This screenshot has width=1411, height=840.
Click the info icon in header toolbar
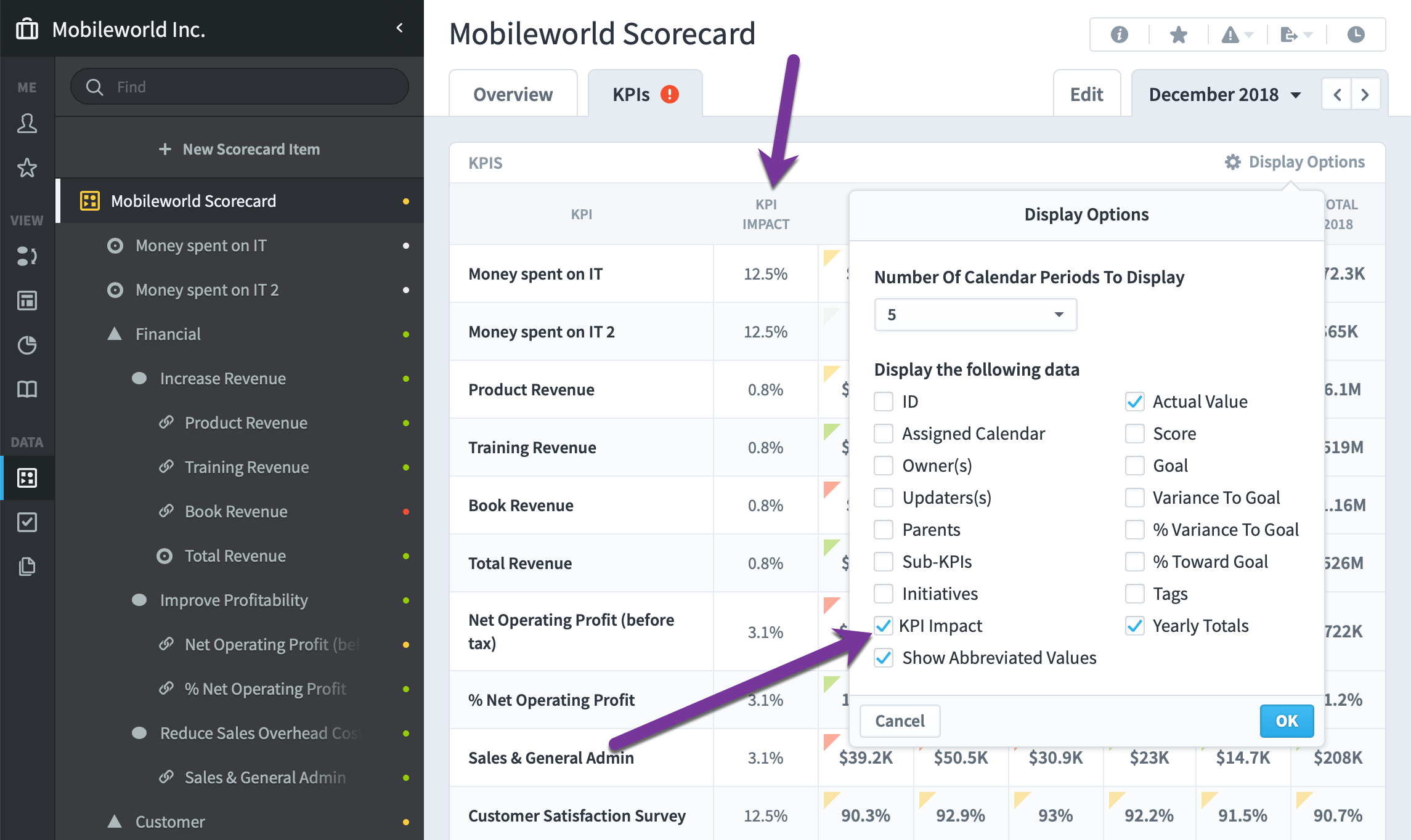pos(1120,34)
